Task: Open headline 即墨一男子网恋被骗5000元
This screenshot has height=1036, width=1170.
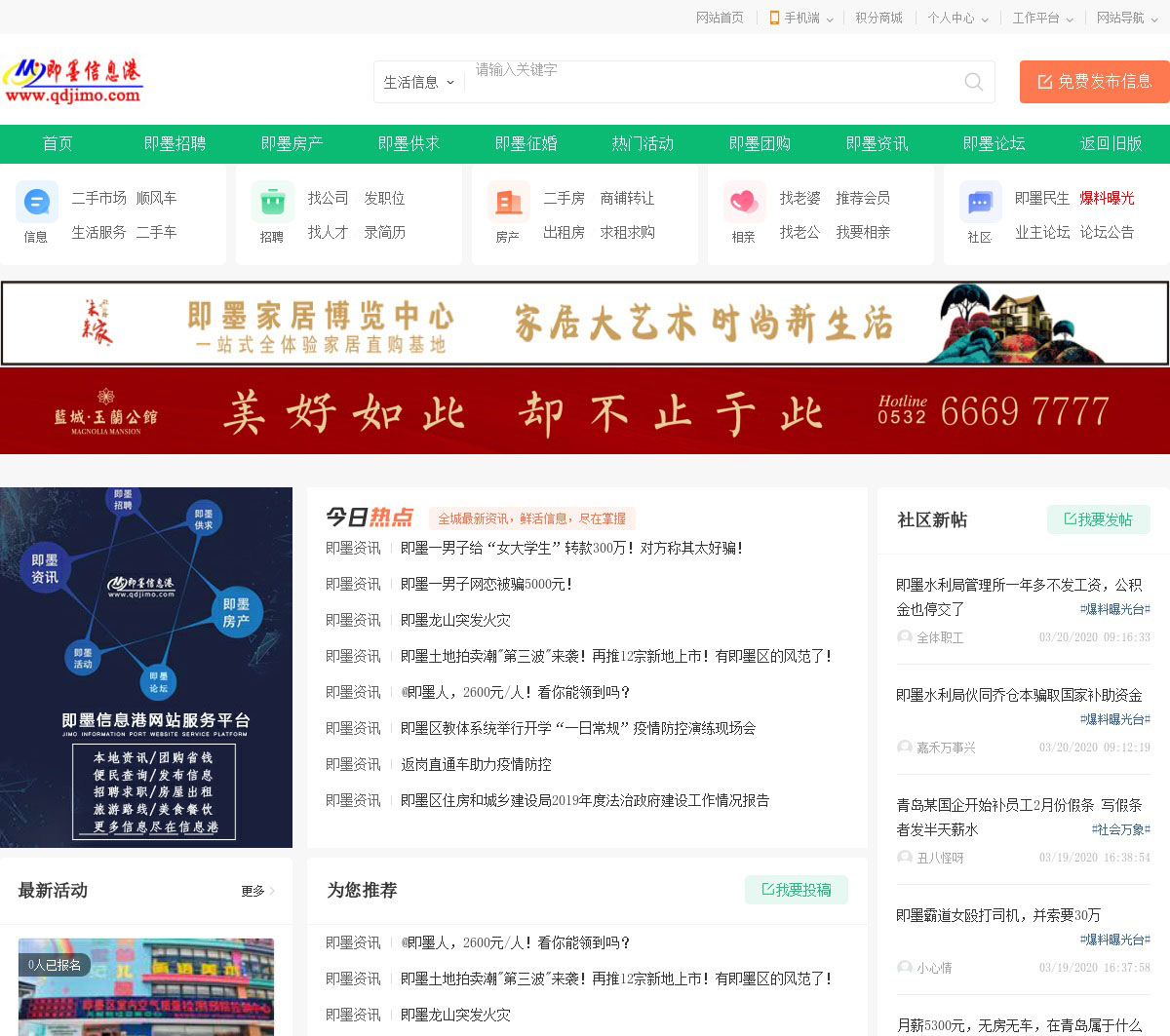Action: (487, 584)
